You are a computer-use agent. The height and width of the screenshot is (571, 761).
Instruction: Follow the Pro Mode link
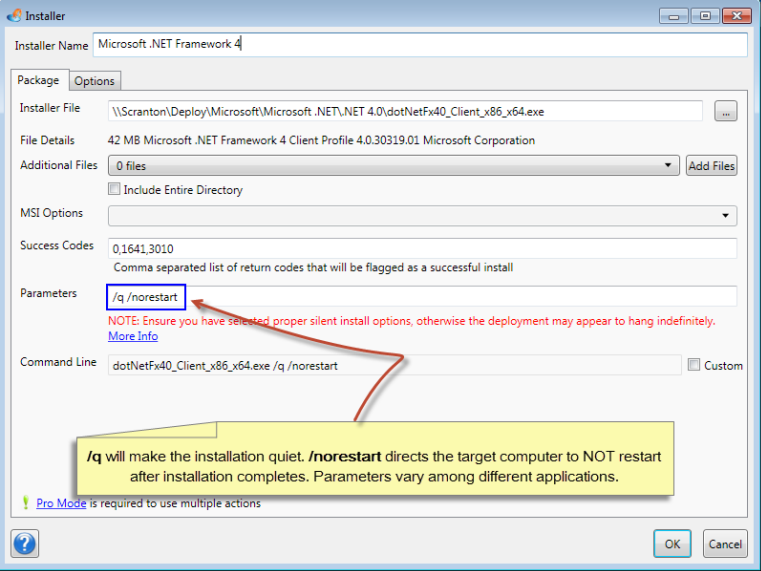click(61, 503)
